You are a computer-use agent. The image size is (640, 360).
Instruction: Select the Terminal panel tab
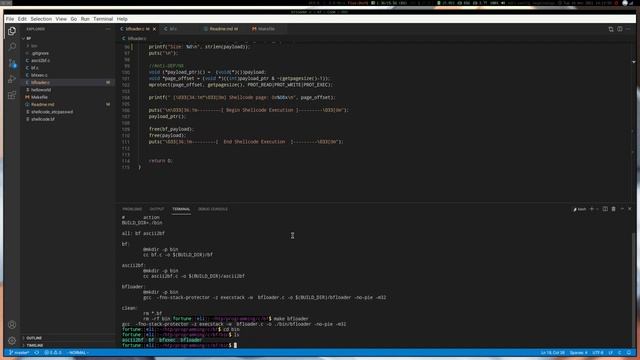point(181,209)
